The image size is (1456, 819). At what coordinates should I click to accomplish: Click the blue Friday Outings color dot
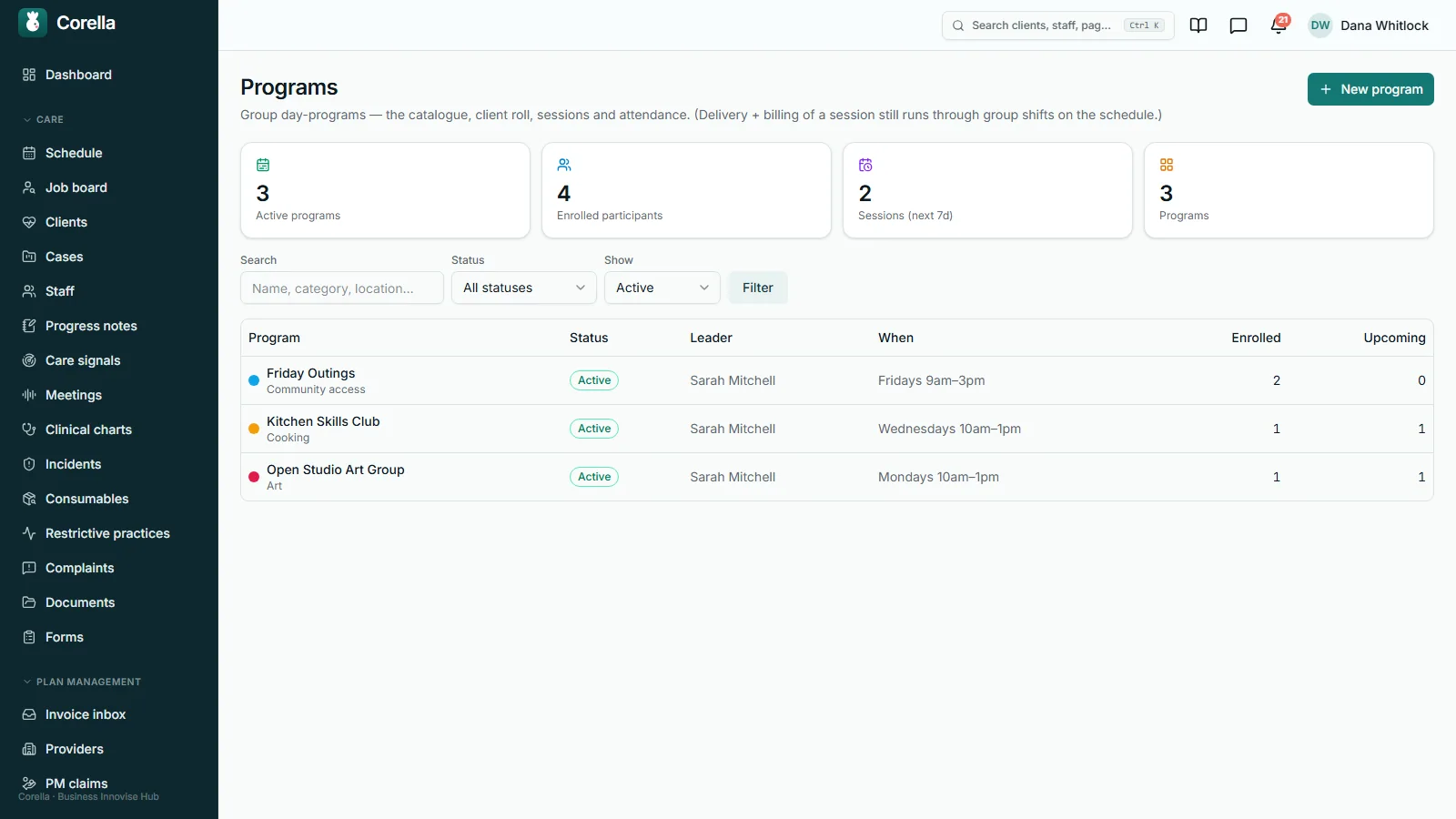coord(254,380)
